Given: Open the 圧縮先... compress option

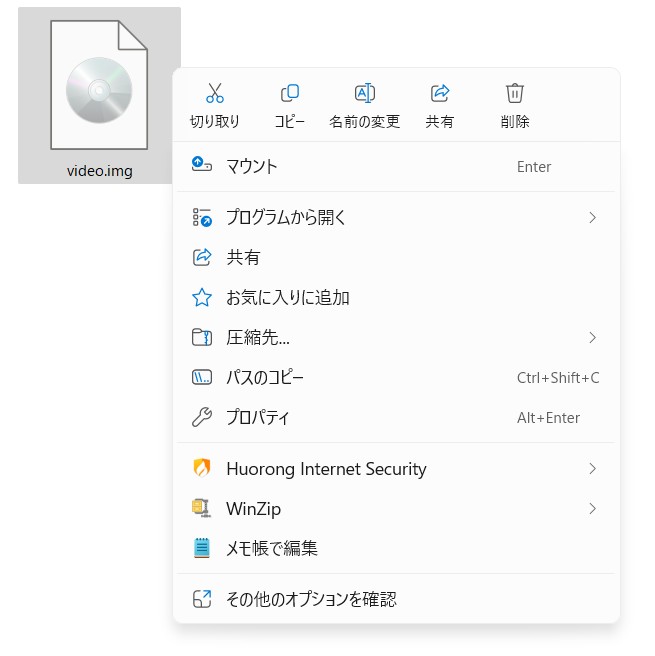Looking at the screenshot, I should [396, 337].
